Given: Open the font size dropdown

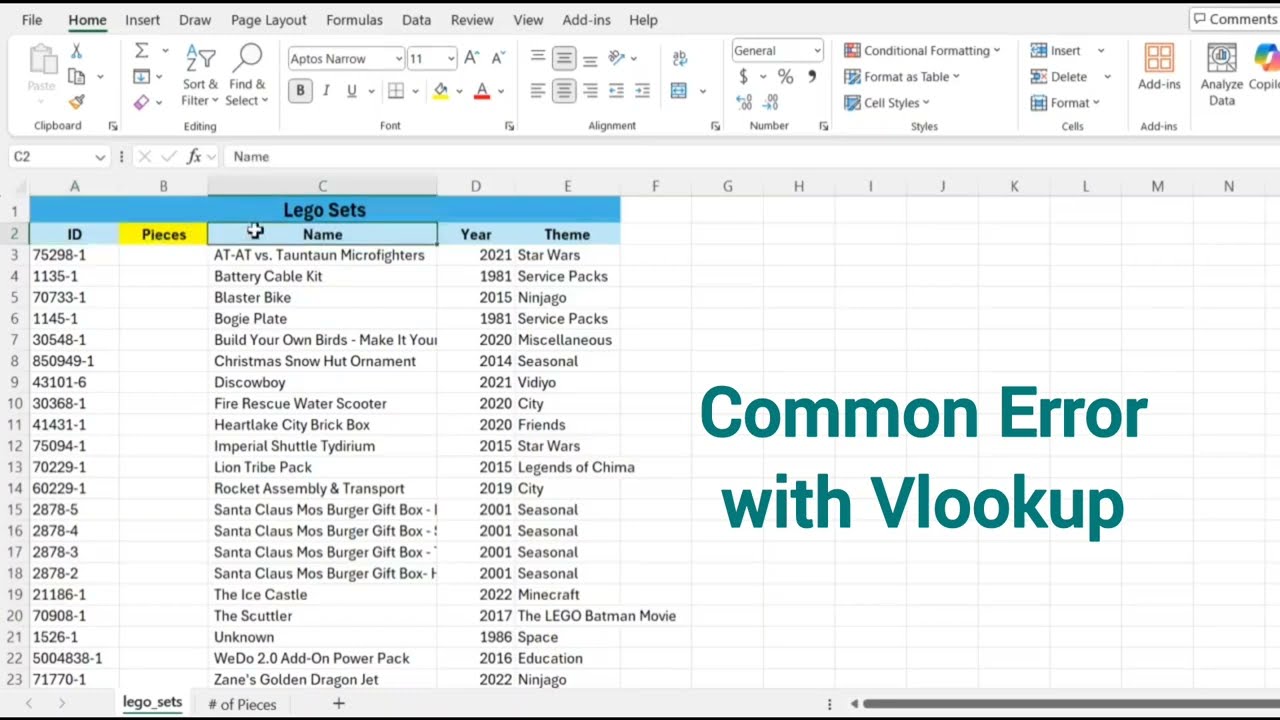Looking at the screenshot, I should click(450, 59).
